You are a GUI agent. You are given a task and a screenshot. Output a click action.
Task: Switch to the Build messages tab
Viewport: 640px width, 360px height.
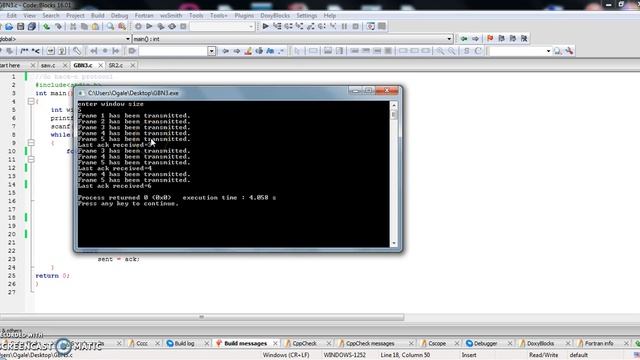(245, 344)
